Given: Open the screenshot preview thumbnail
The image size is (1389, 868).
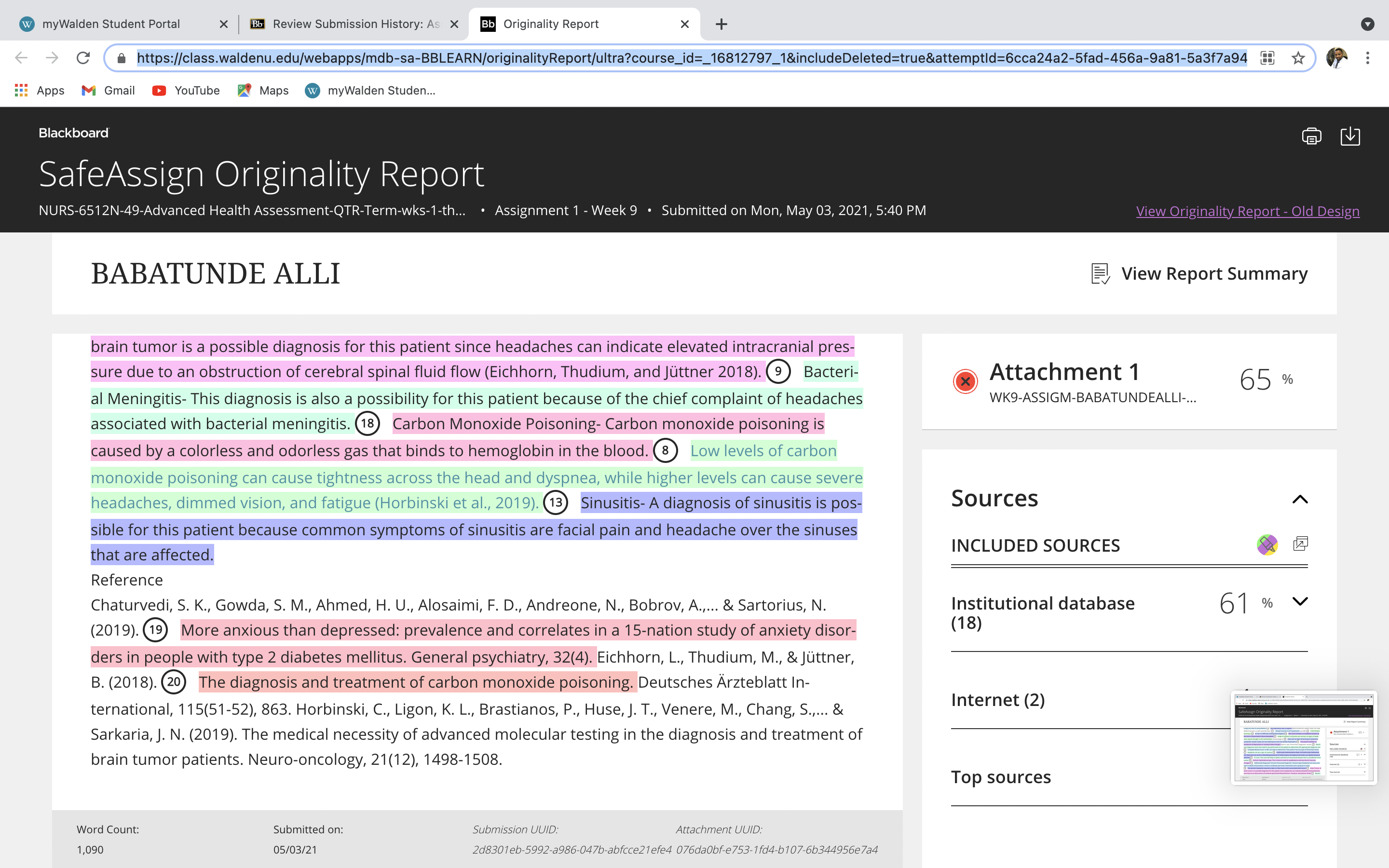Looking at the screenshot, I should tap(1304, 737).
